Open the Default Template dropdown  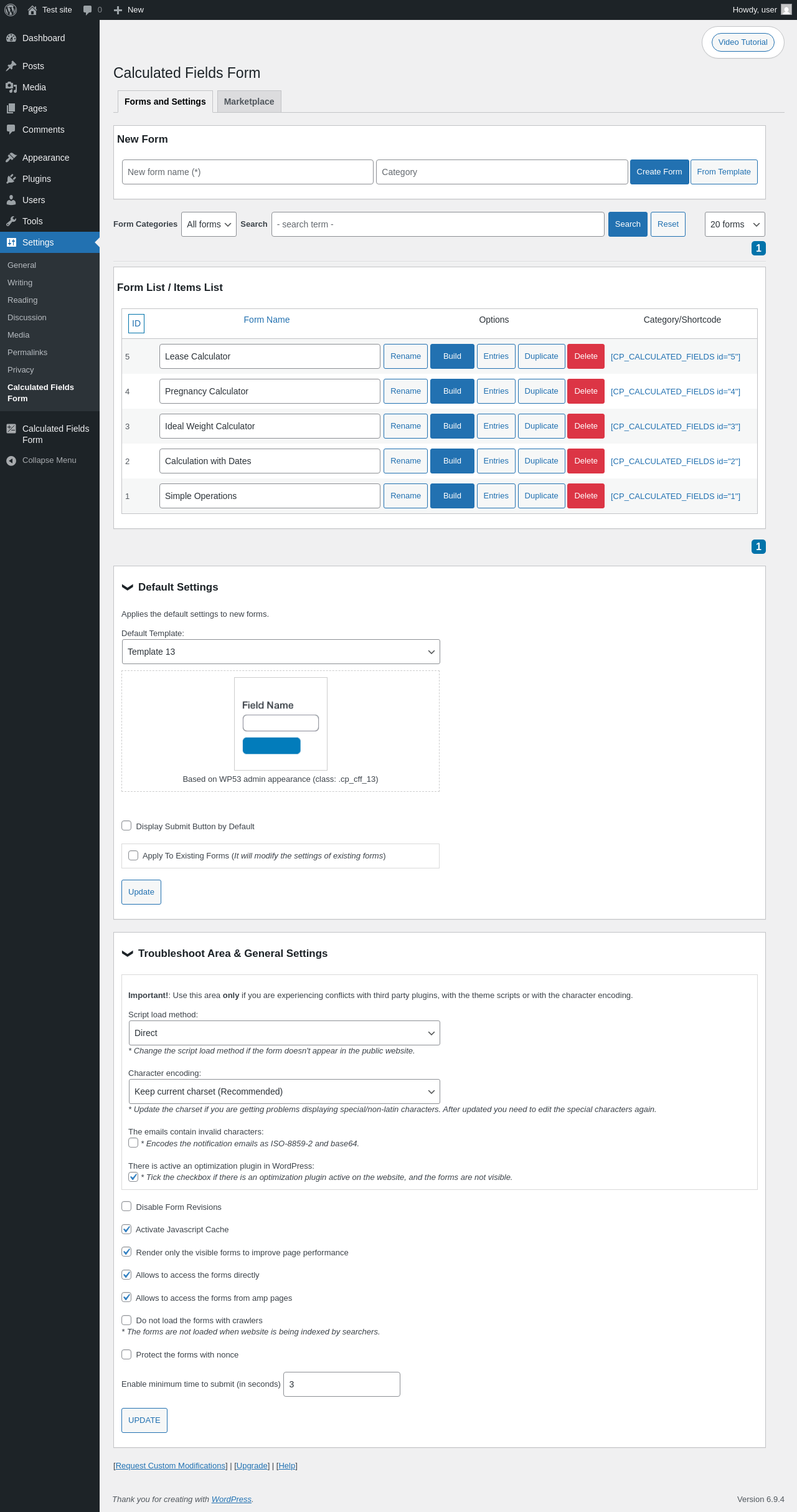point(281,652)
